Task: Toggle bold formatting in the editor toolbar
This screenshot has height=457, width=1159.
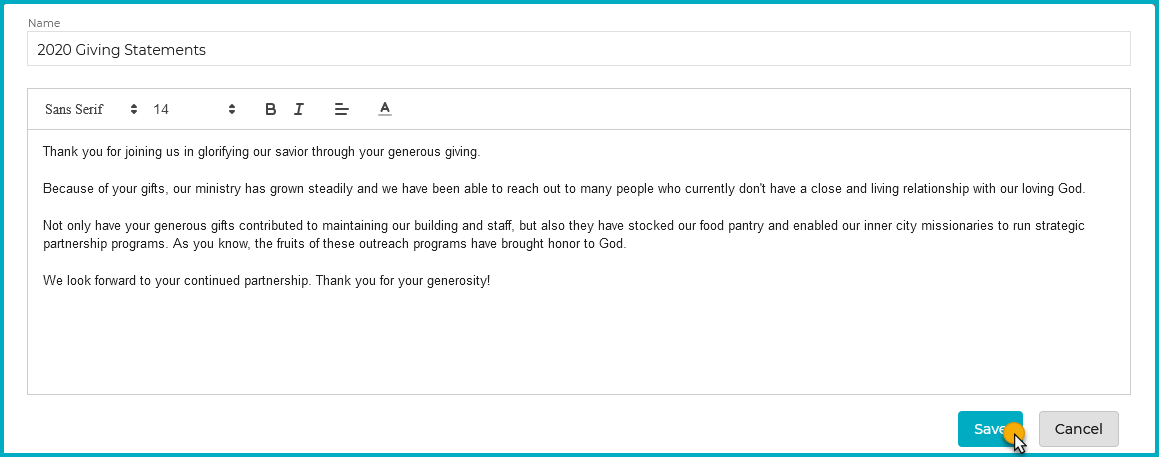Action: 271,109
